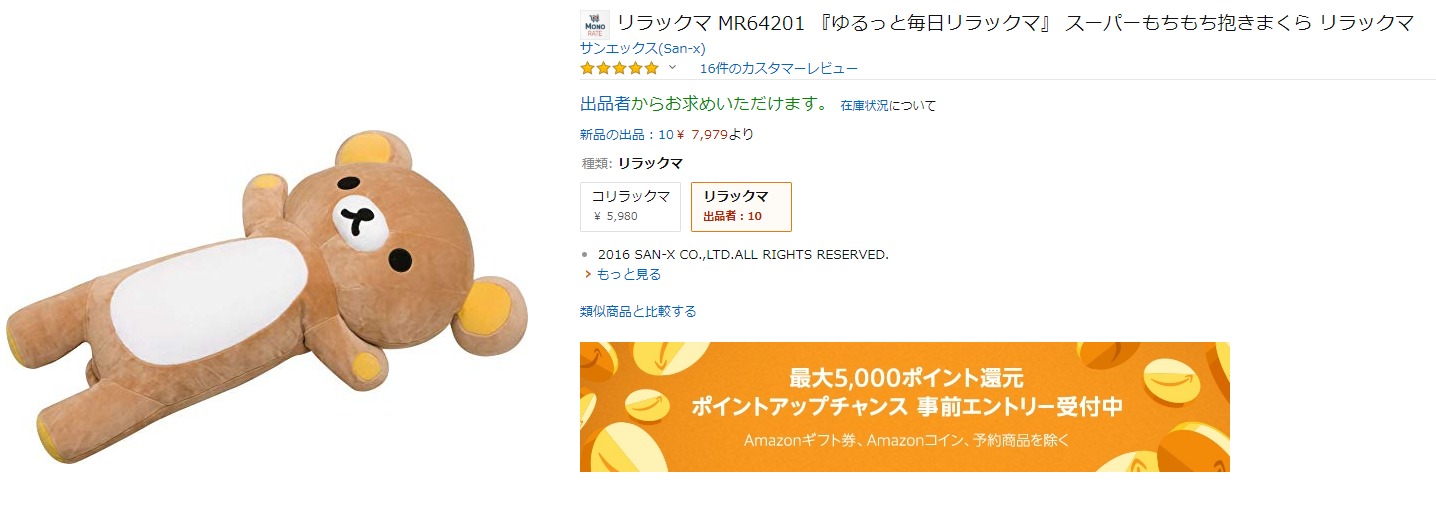The width and height of the screenshot is (1436, 518).
Task: Open the 16件のカスタマーレビュー link
Action: click(x=779, y=68)
